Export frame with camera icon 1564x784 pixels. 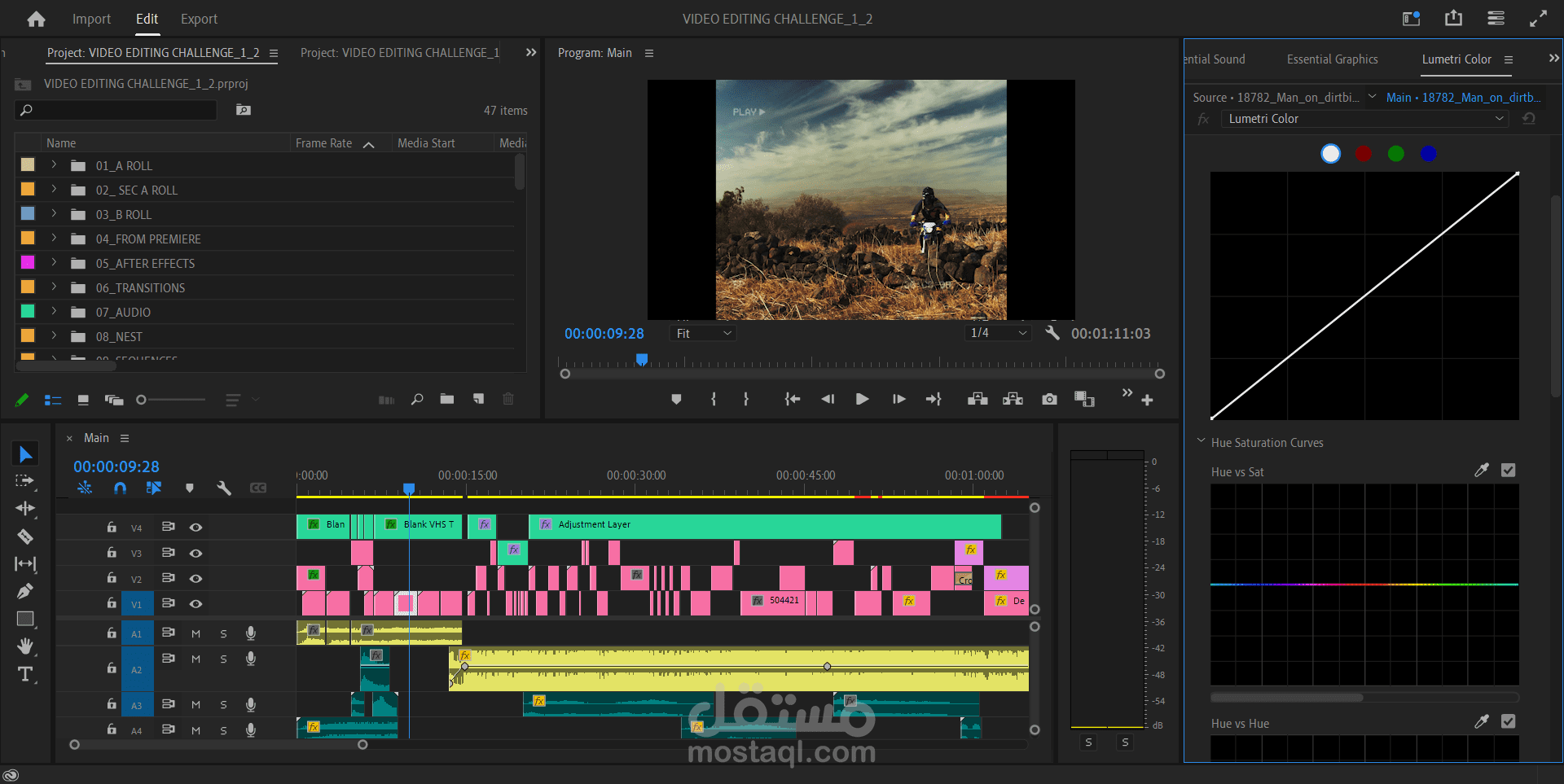click(1049, 399)
